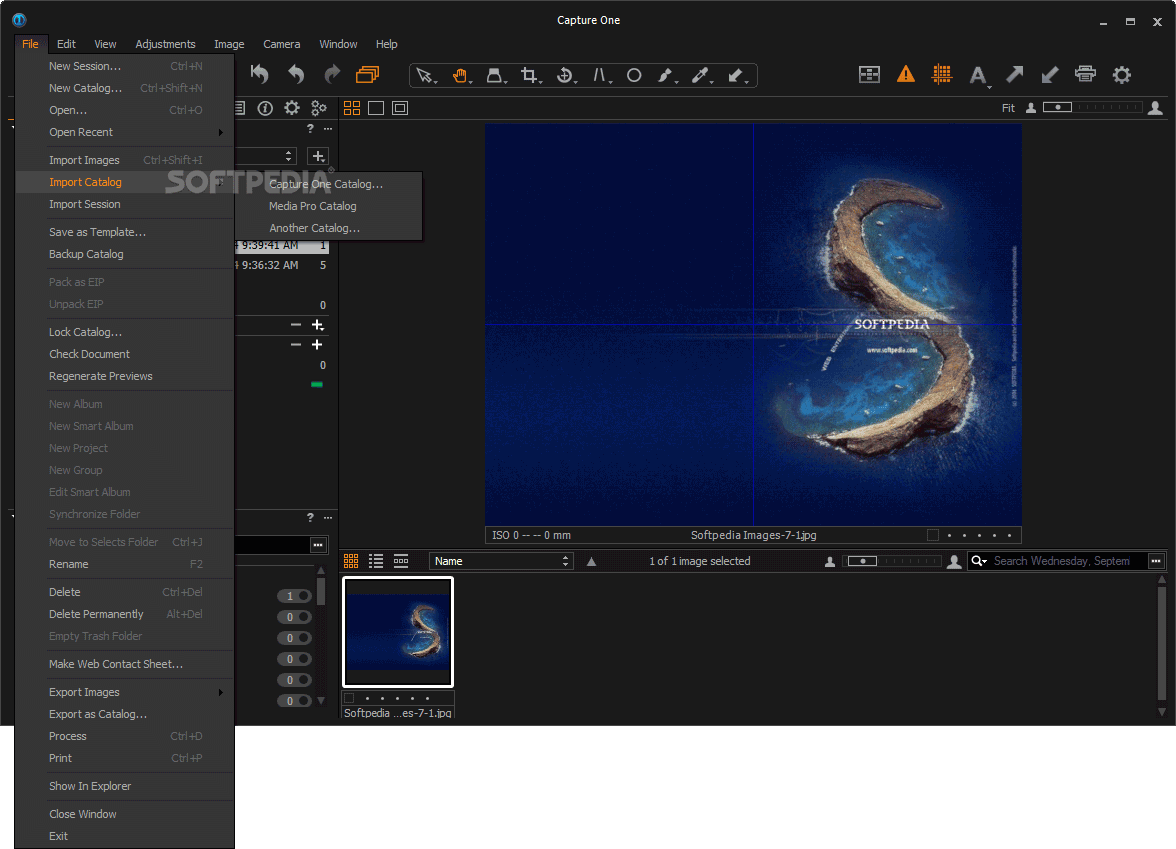Image resolution: width=1176 pixels, height=849 pixels.
Task: Select the Crop tool in toolbar
Action: (x=529, y=75)
